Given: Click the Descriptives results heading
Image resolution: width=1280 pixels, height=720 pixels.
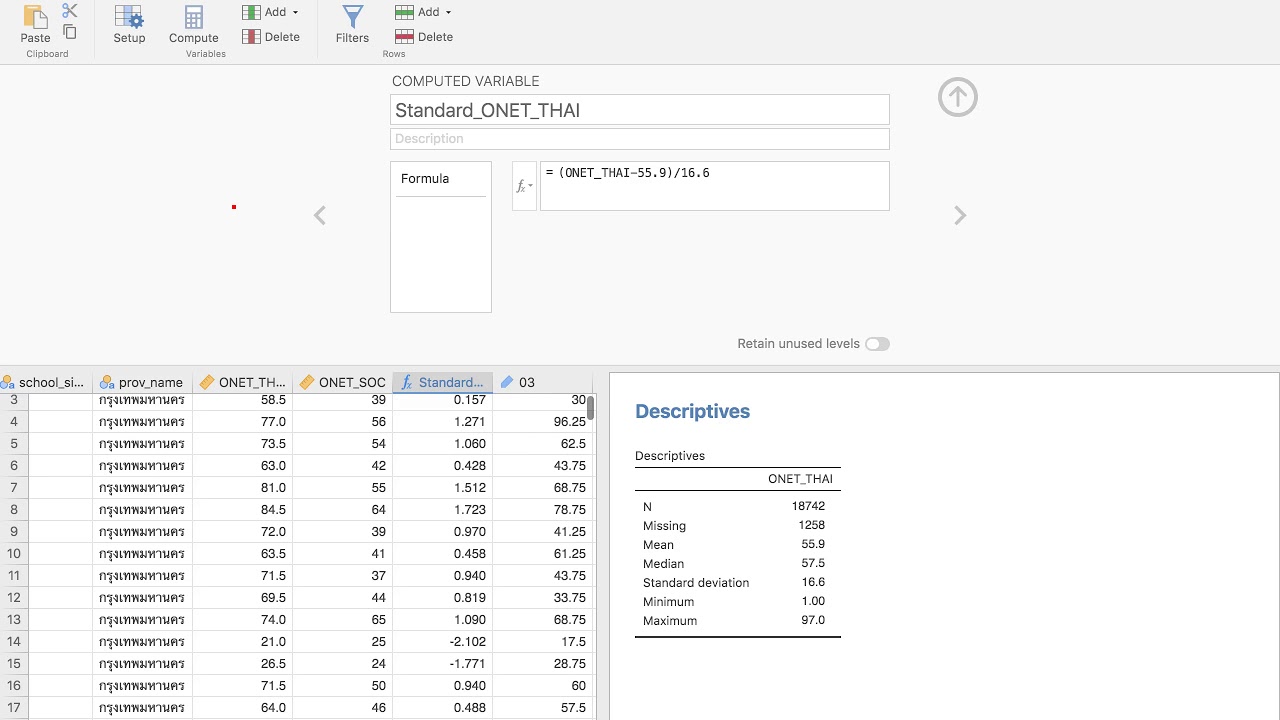Looking at the screenshot, I should pos(692,411).
